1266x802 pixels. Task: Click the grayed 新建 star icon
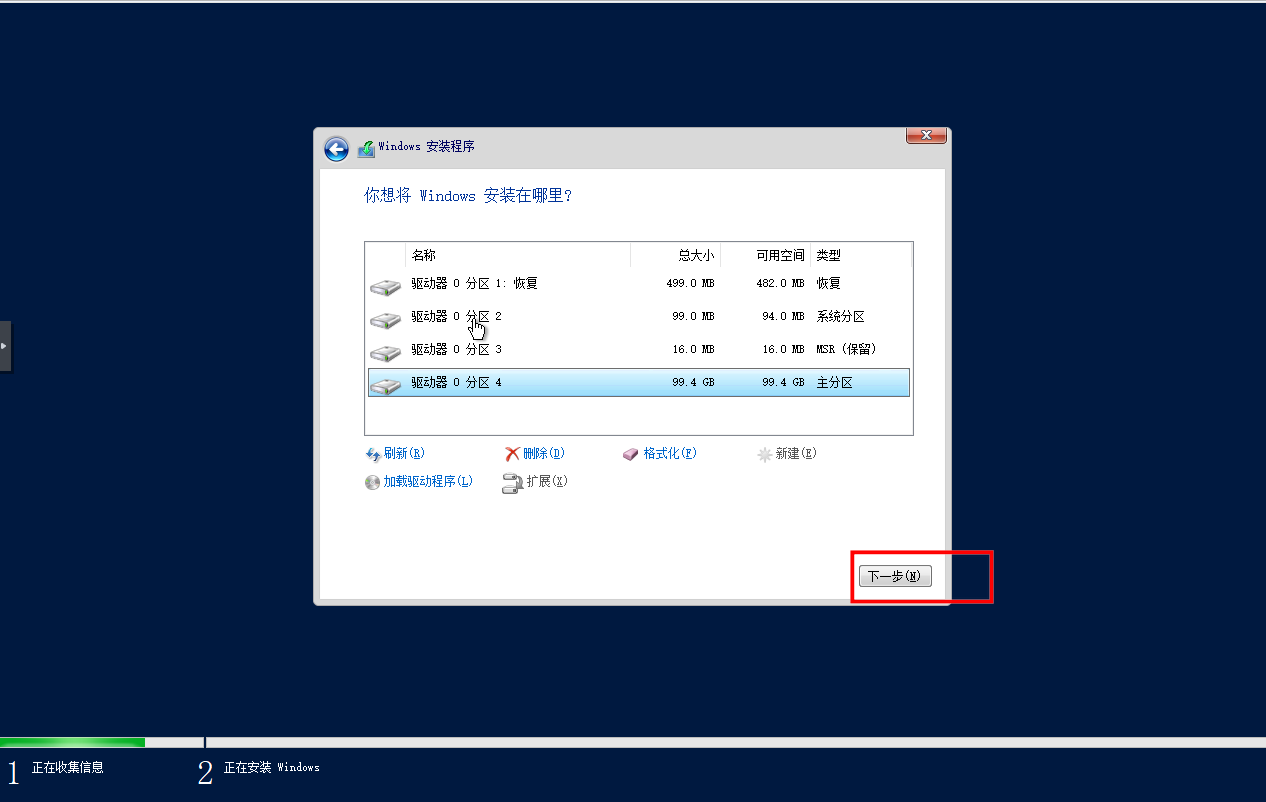coord(765,454)
